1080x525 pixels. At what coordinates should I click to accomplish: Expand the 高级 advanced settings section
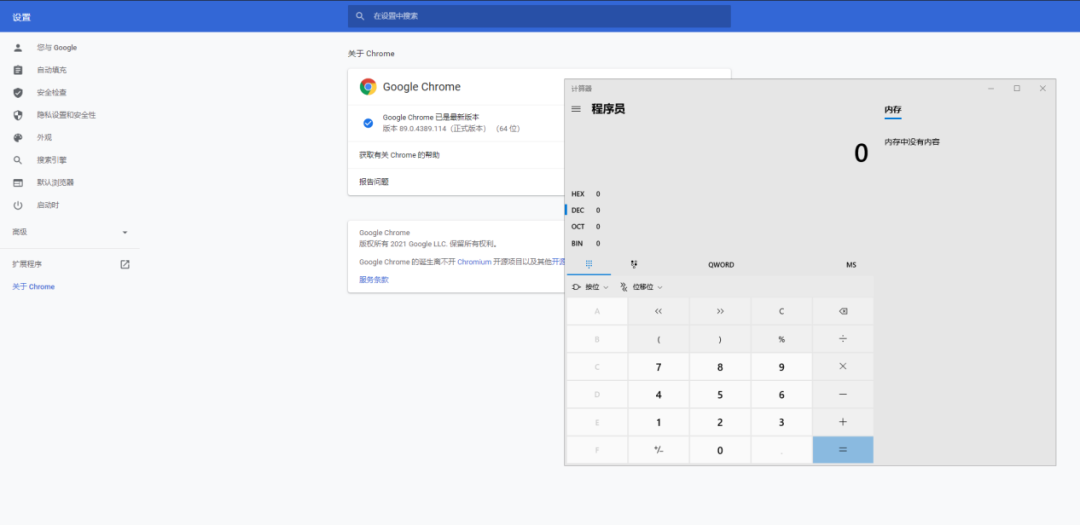tap(70, 232)
